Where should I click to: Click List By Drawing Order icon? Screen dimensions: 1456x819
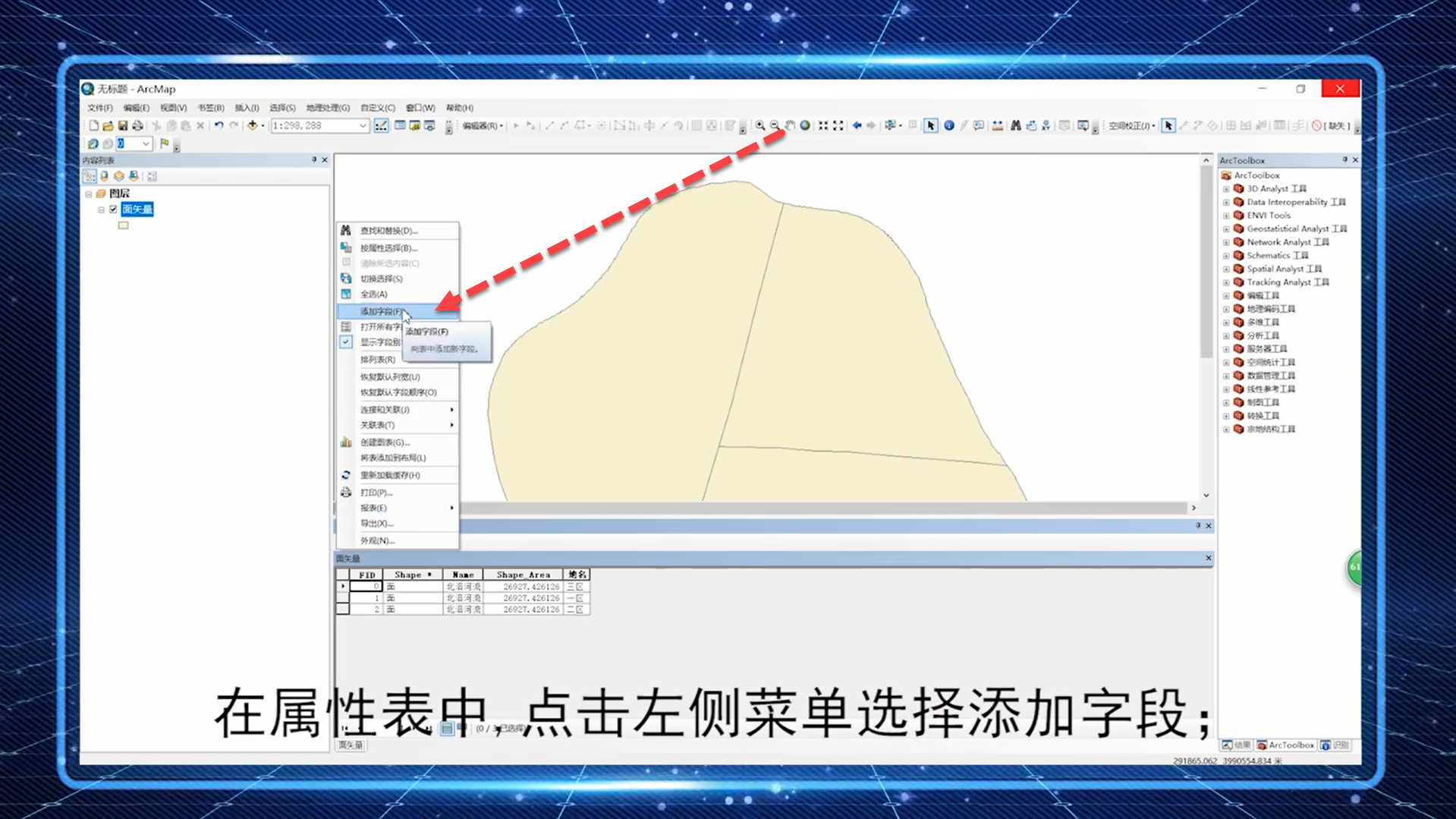90,176
